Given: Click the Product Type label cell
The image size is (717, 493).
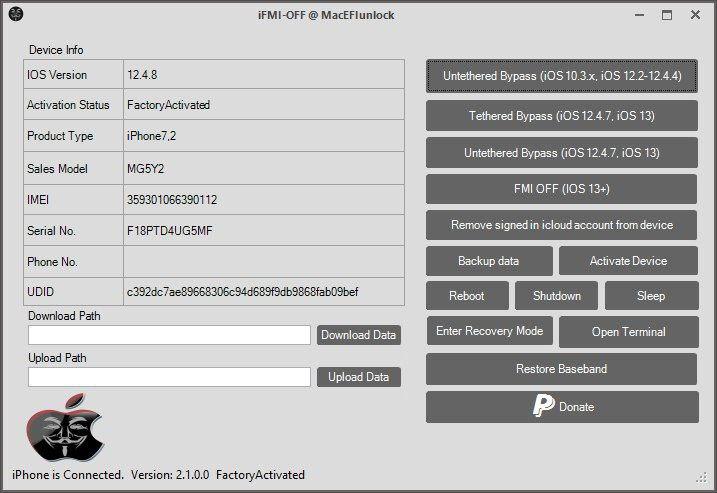Looking at the screenshot, I should 74,136.
